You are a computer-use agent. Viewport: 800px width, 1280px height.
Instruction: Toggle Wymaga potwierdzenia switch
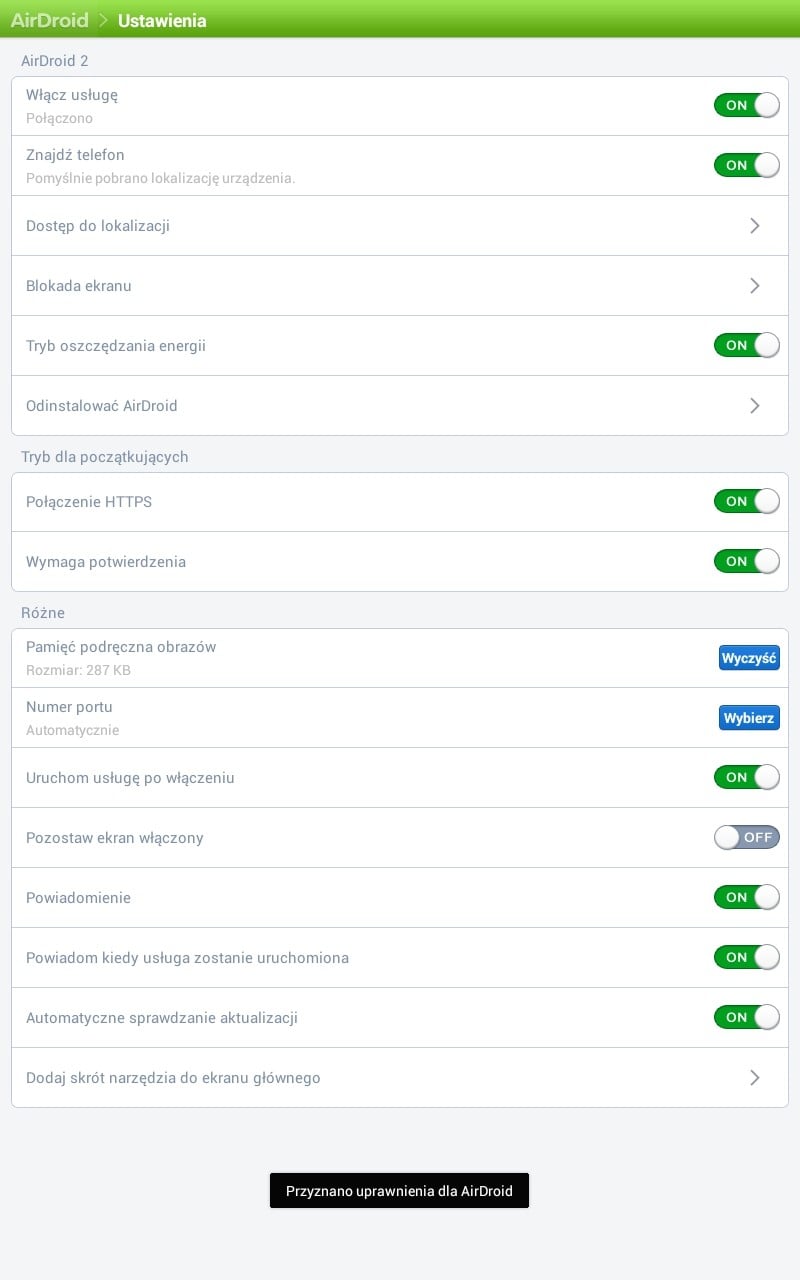(746, 561)
